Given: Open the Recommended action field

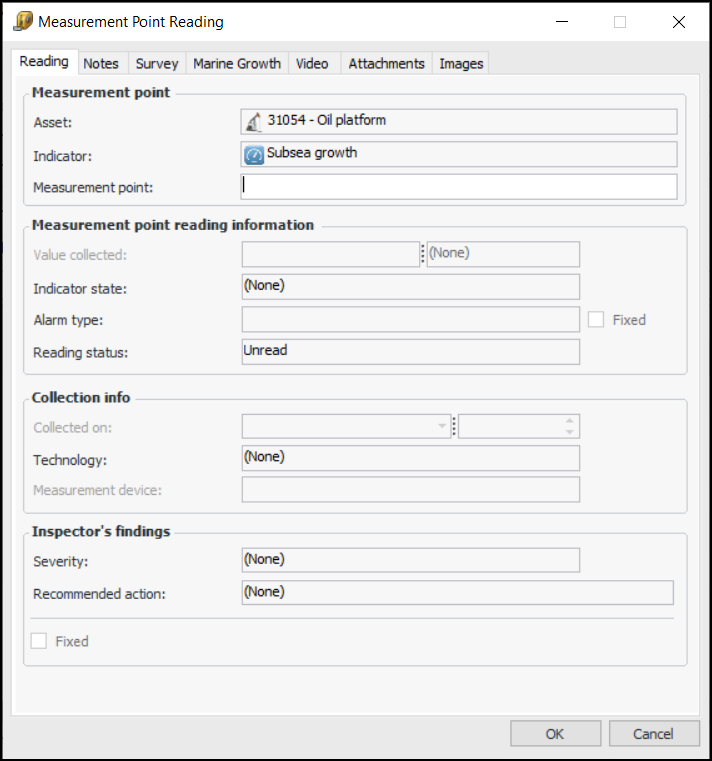Looking at the screenshot, I should [x=457, y=593].
